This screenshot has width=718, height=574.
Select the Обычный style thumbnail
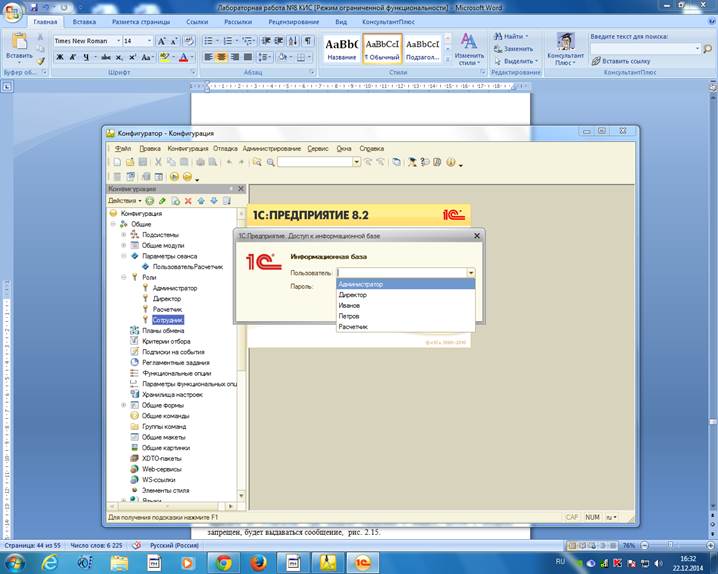[382, 48]
